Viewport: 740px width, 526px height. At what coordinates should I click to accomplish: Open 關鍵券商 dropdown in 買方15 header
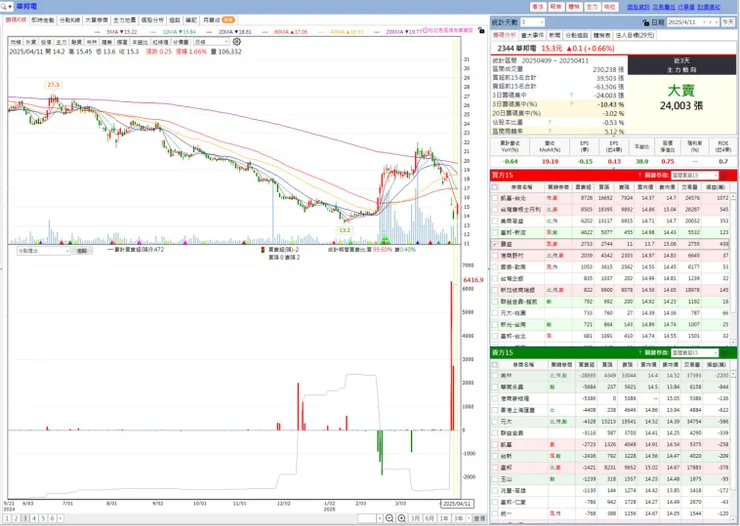694,175
